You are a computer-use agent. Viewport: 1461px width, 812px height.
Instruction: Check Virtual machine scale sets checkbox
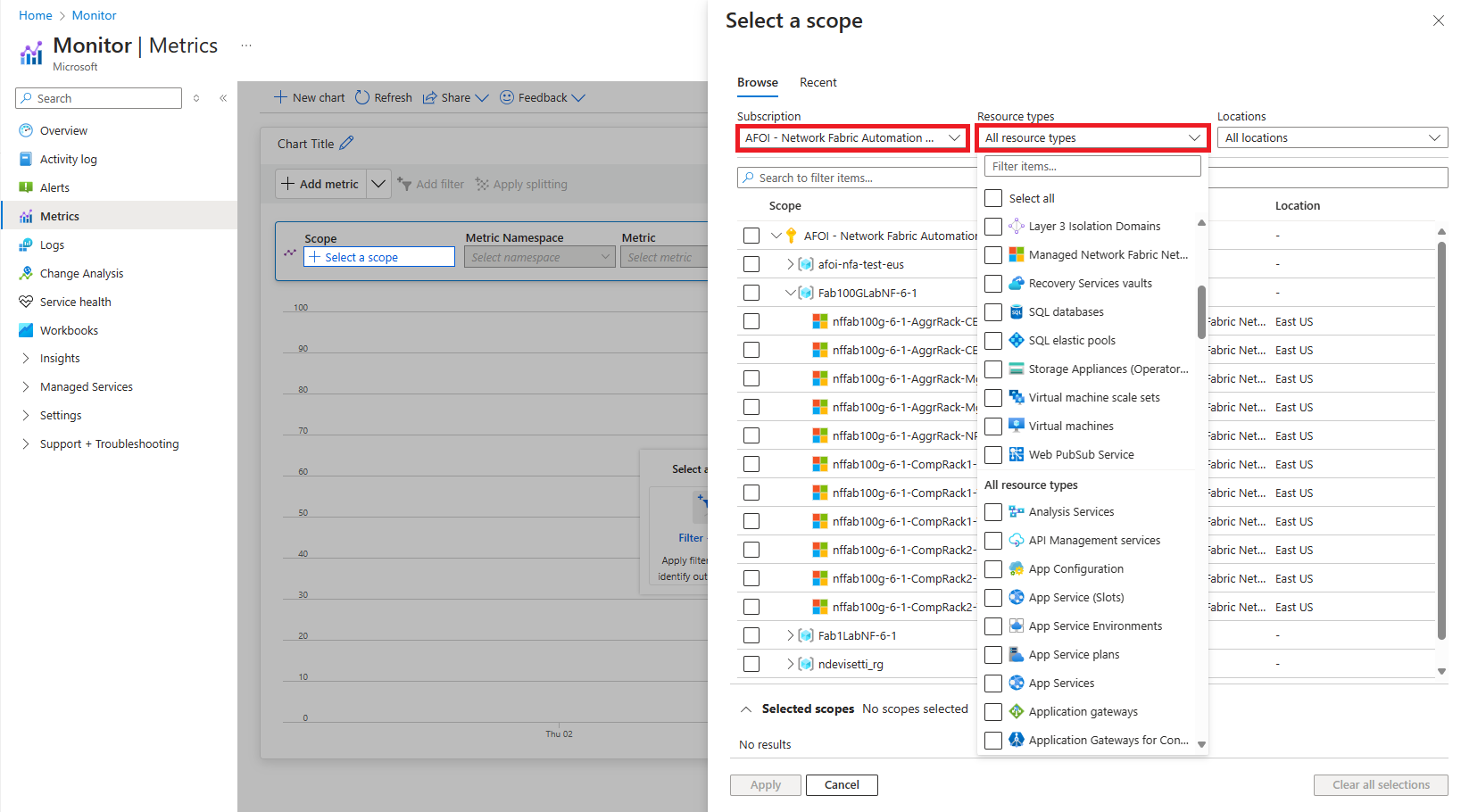pos(993,397)
